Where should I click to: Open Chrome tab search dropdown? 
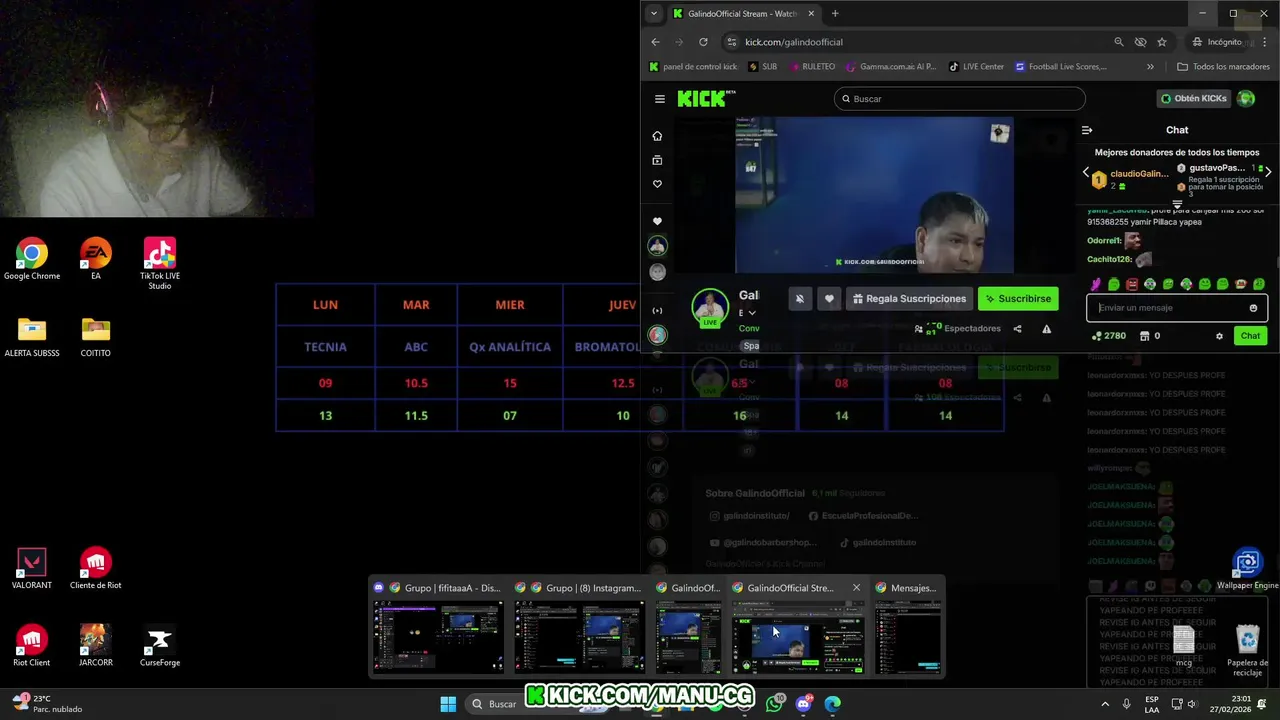pyautogui.click(x=653, y=14)
